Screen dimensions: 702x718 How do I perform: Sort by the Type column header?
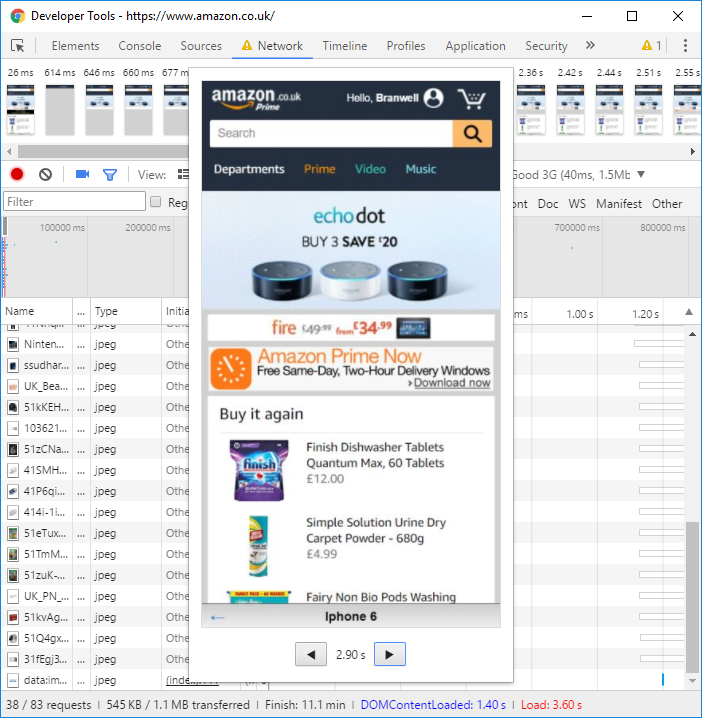click(126, 311)
